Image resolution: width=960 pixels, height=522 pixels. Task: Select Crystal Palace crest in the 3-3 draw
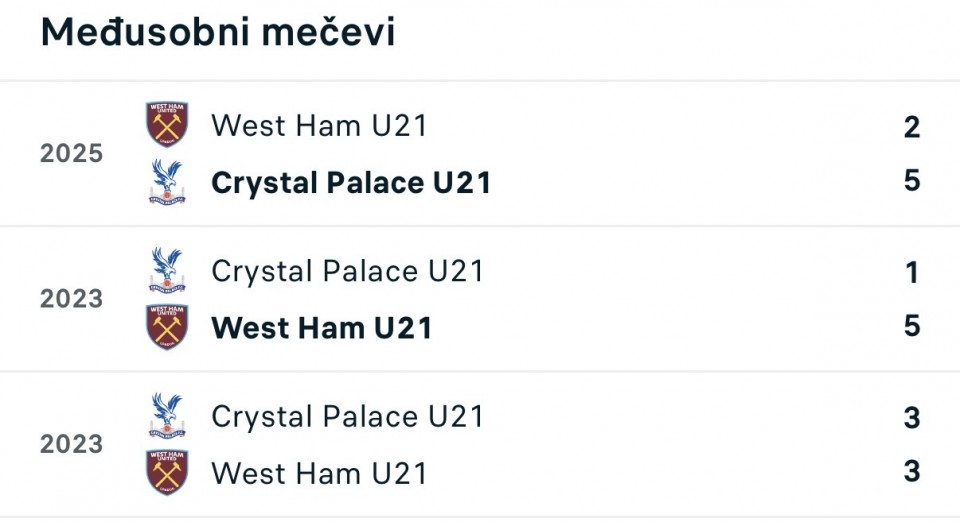coord(167,415)
